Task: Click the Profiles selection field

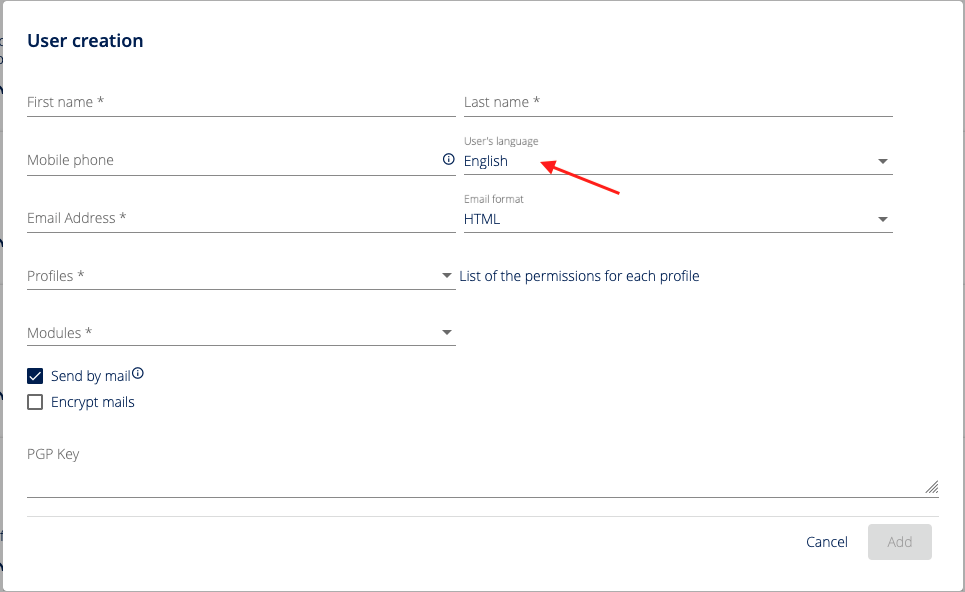Action: (x=230, y=276)
